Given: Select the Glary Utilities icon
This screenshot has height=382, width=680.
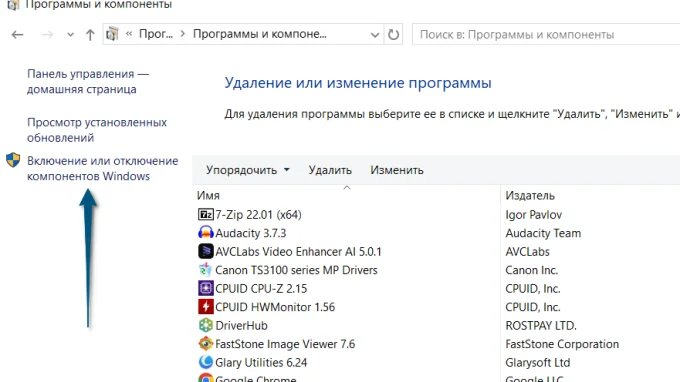Looking at the screenshot, I should tap(206, 362).
